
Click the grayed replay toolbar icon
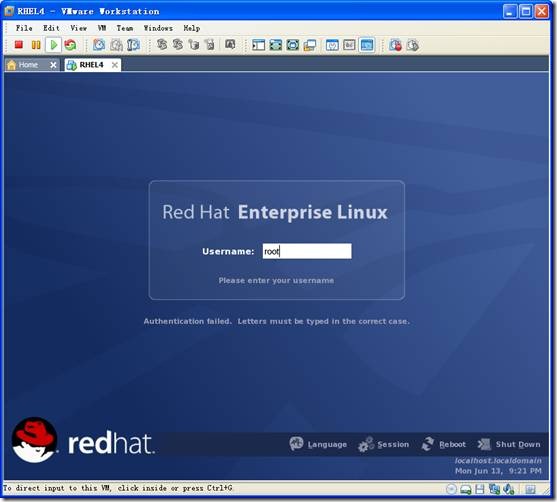point(412,45)
